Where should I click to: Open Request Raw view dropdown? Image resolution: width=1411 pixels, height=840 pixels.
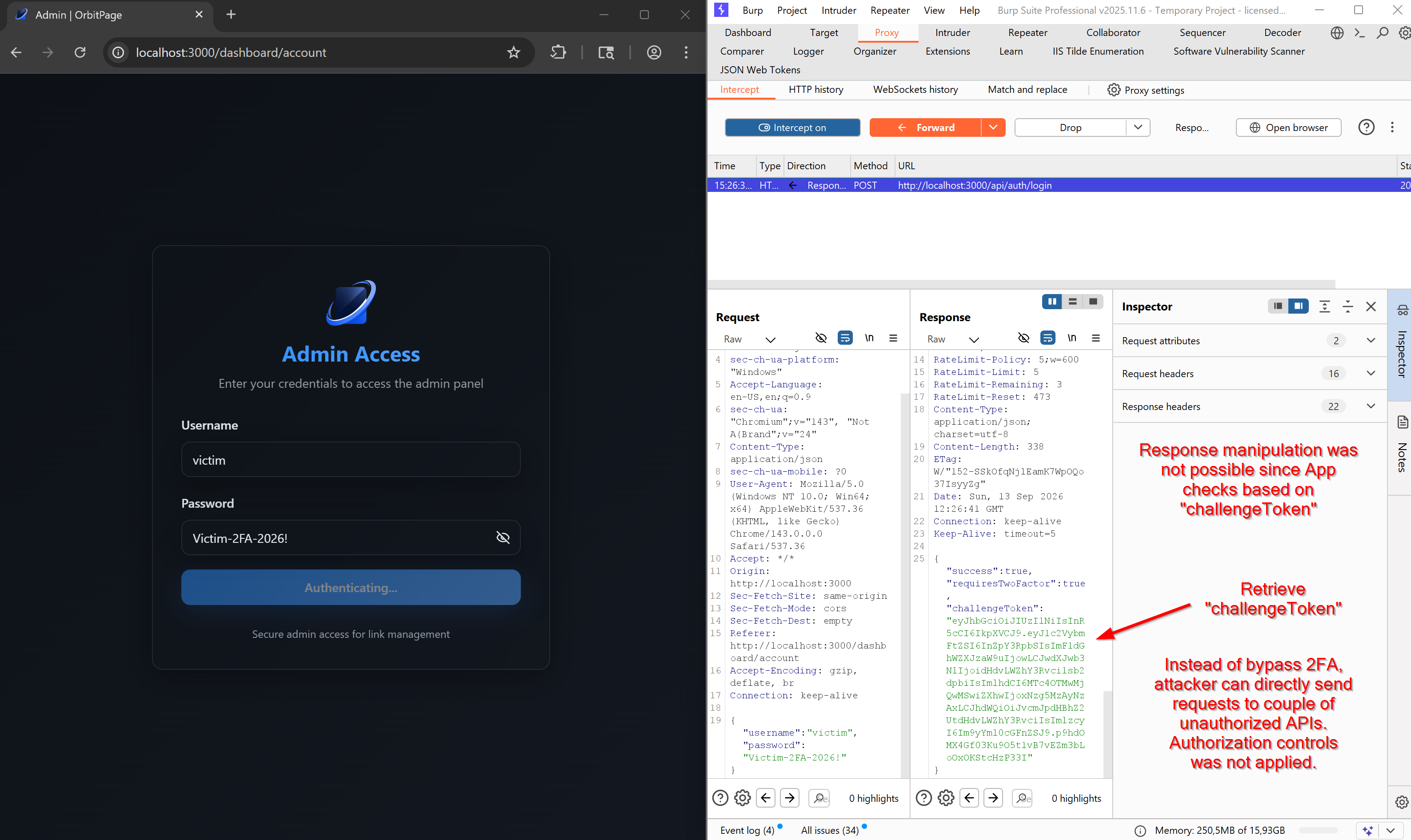749,339
